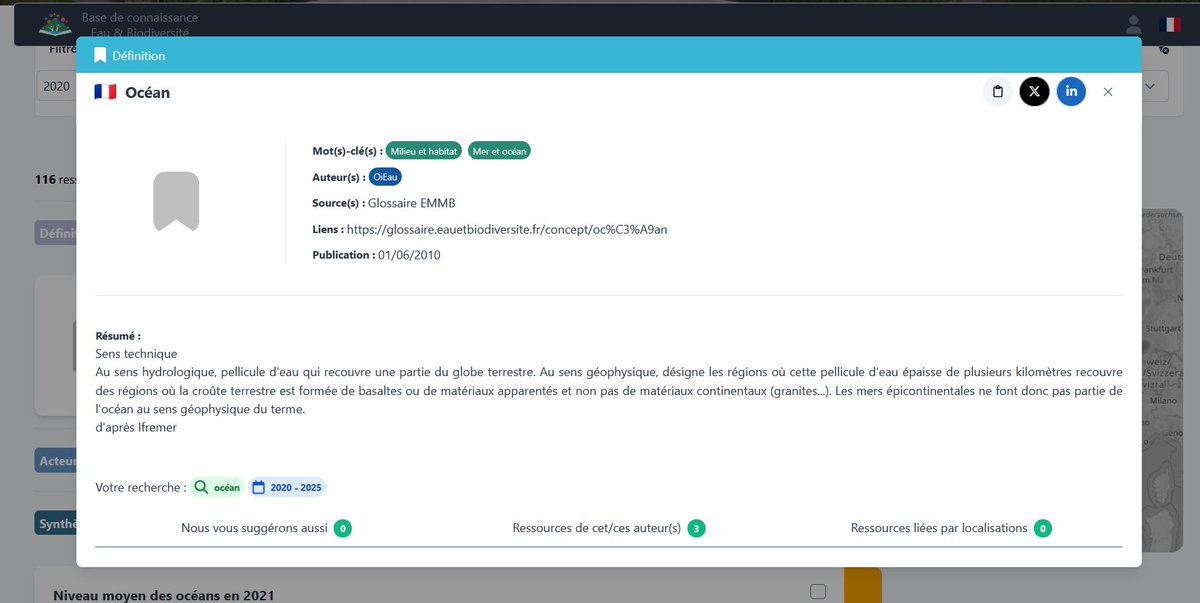1200x603 pixels.
Task: Check the box next to Niveau moyen des océans
Action: tap(818, 590)
